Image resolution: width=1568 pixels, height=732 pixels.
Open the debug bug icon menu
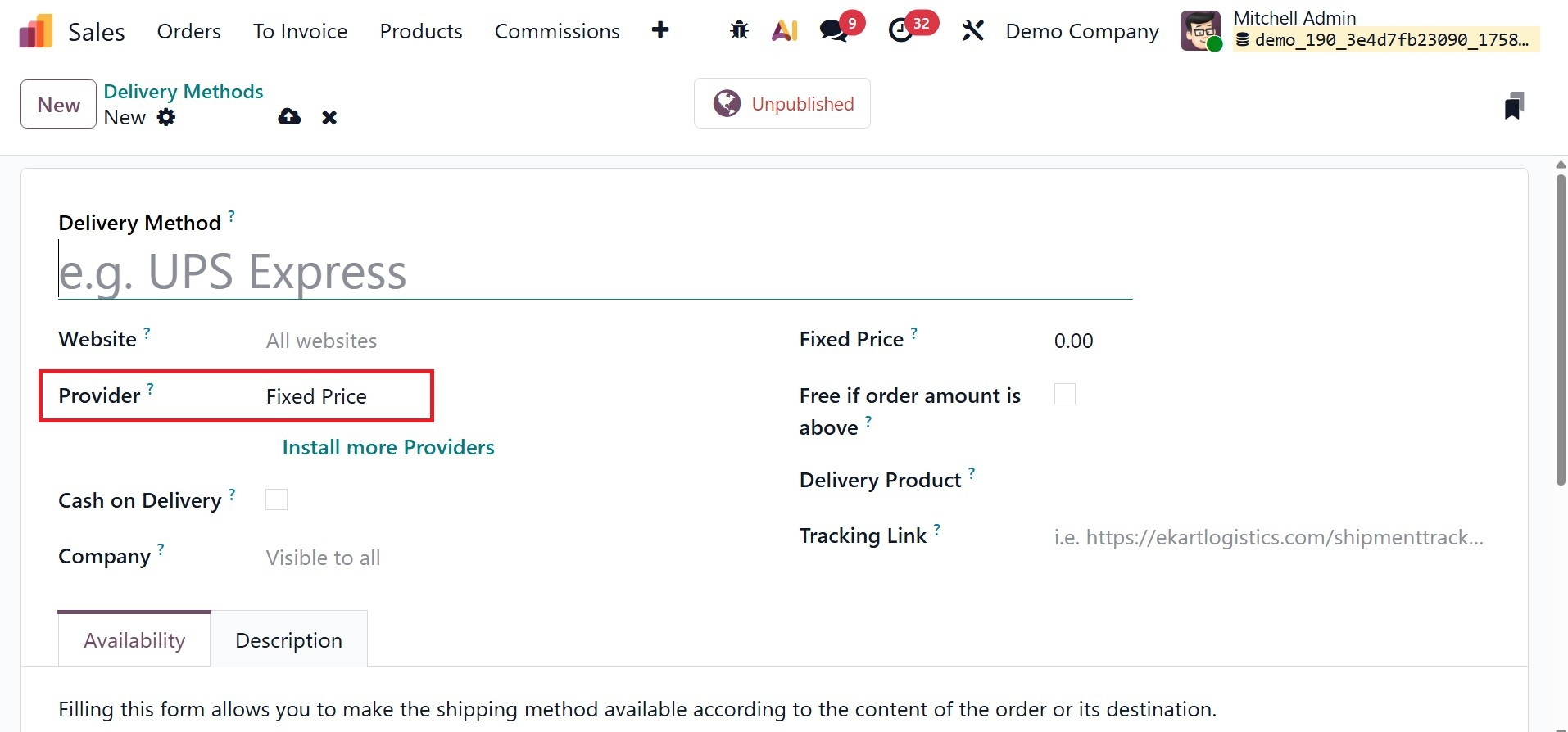[739, 31]
